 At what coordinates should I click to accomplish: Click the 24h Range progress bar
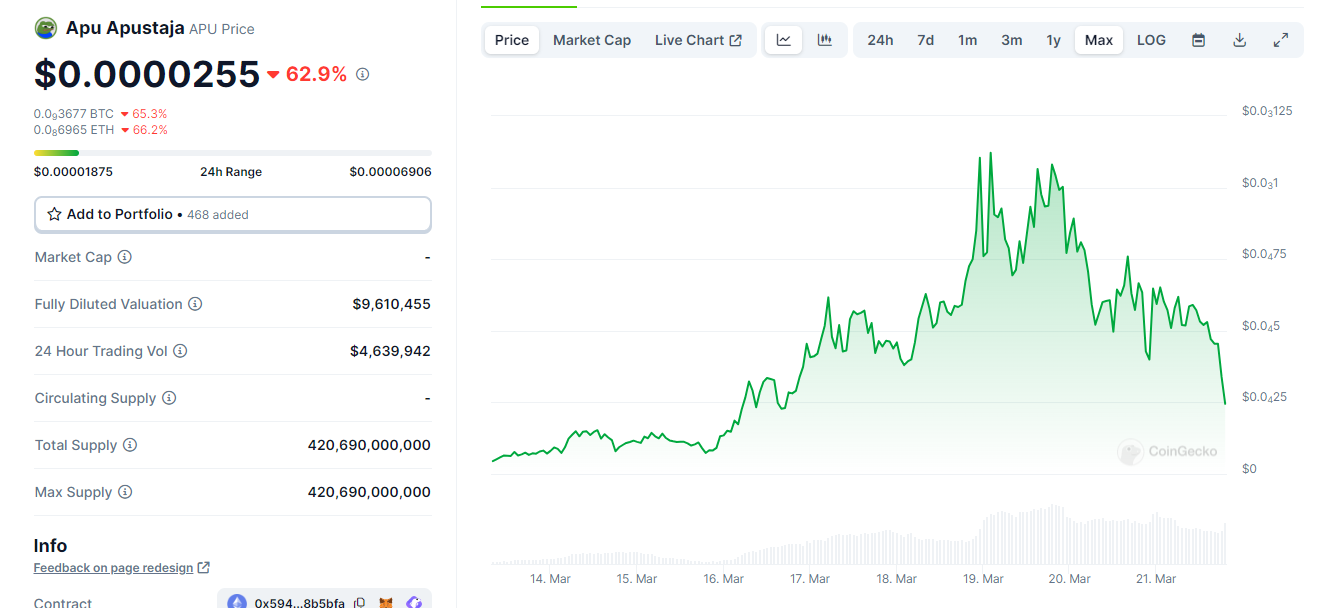click(233, 153)
